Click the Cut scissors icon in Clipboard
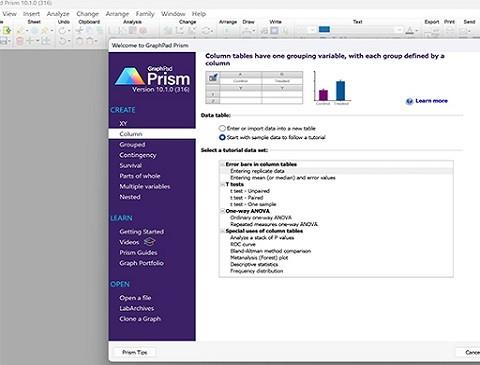 [x=79, y=31]
